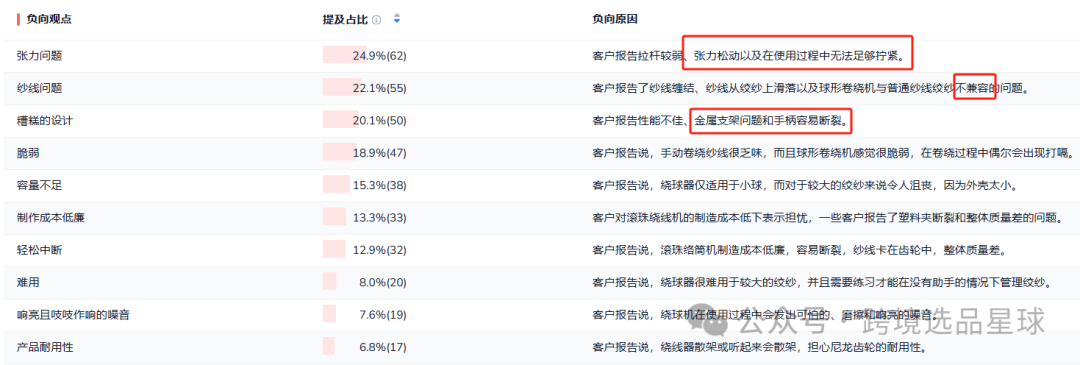Click the 负向观点 column header
The width and height of the screenshot is (1080, 365).
click(48, 19)
